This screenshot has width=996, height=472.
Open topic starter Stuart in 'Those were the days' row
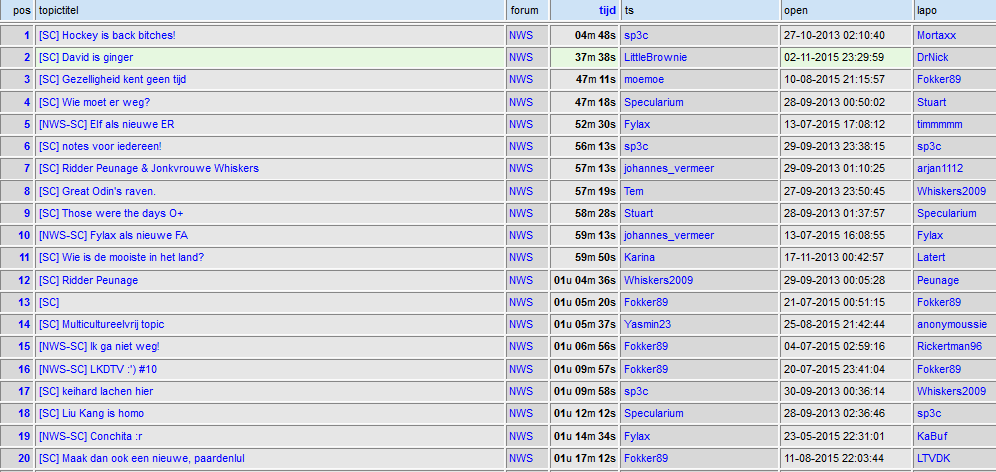(638, 213)
